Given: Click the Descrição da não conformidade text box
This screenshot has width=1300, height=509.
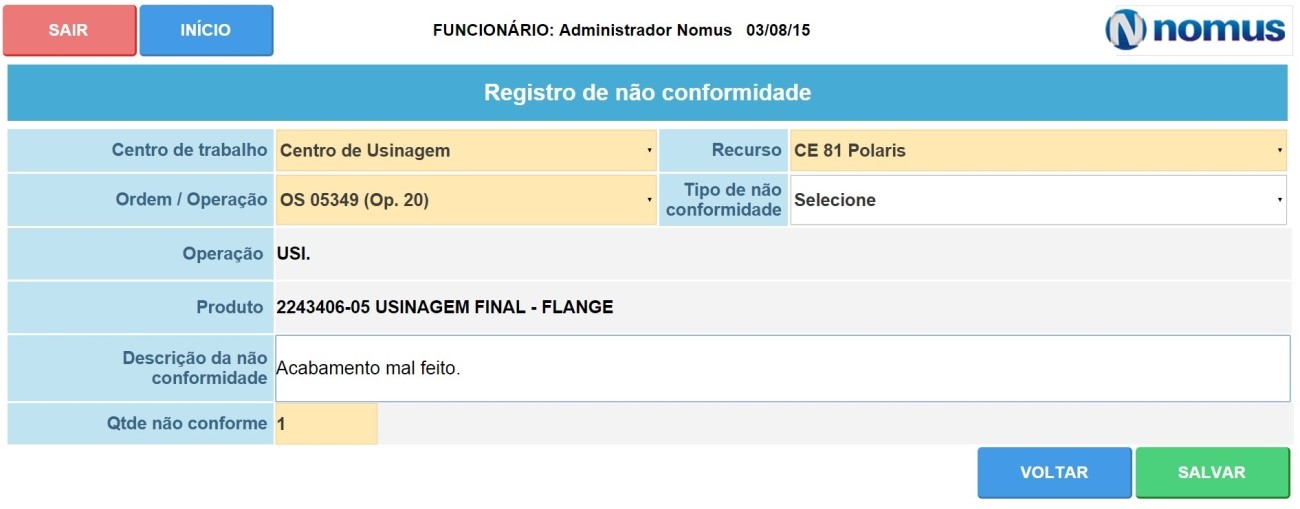Looking at the screenshot, I should tap(783, 368).
